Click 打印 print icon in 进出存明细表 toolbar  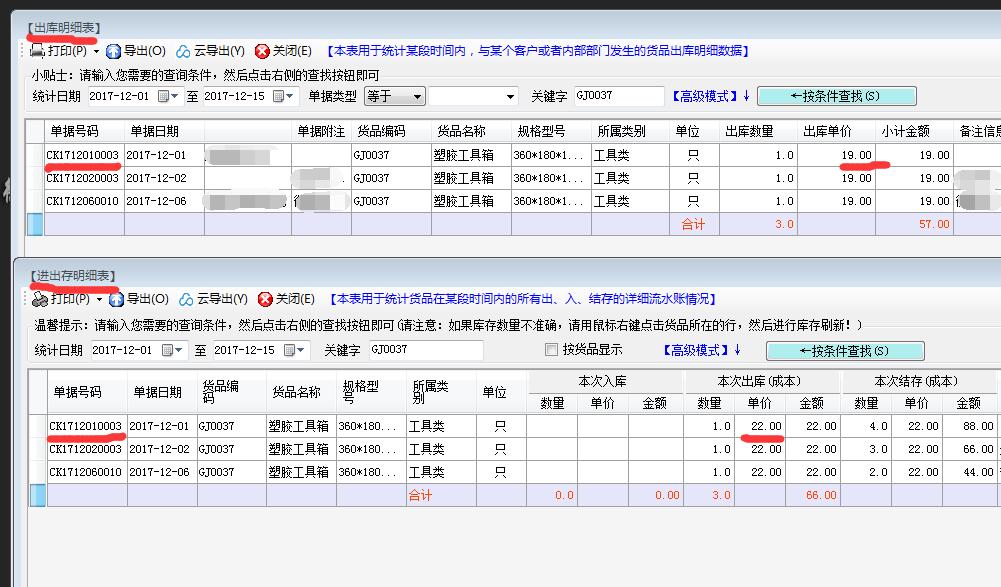(x=41, y=299)
